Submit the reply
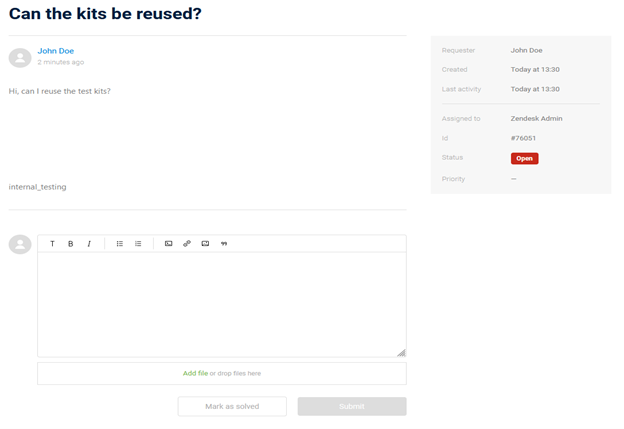Screen dimensions: 624x429 (352, 406)
